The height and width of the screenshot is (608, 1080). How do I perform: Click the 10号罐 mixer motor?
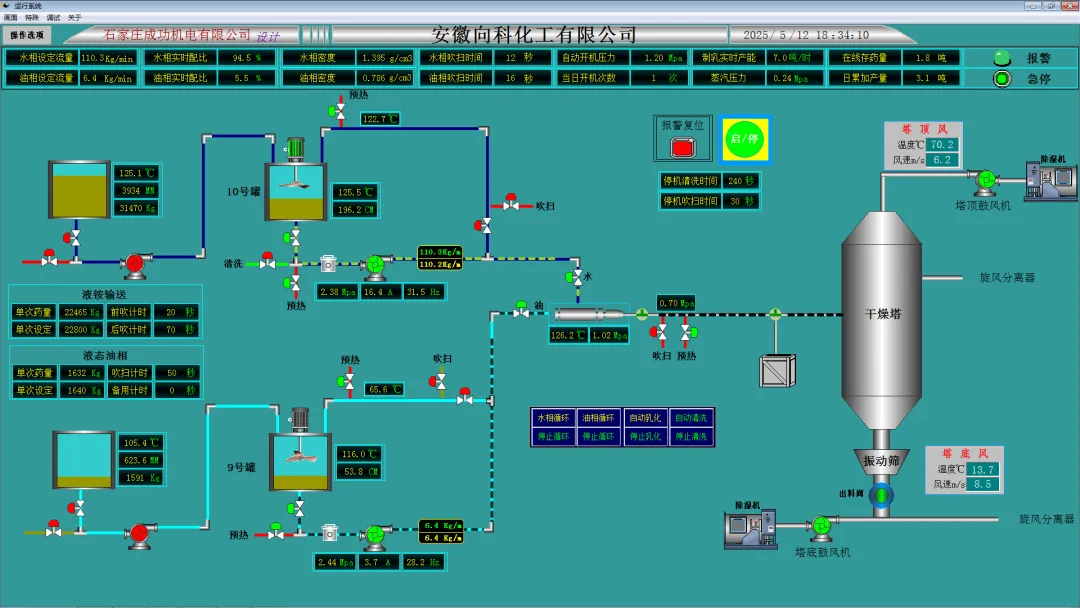[295, 149]
